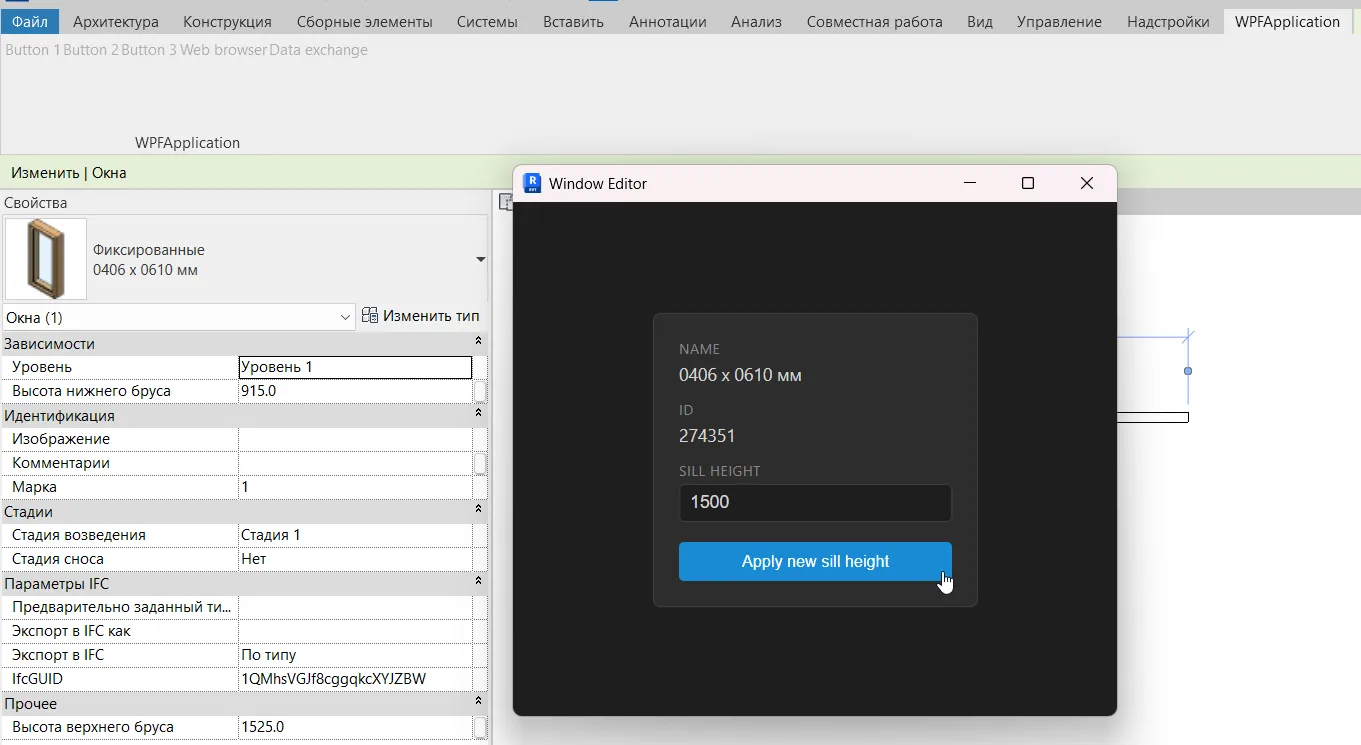The height and width of the screenshot is (745, 1361).
Task: Switch to the Вид tab
Action: pyautogui.click(x=980, y=21)
